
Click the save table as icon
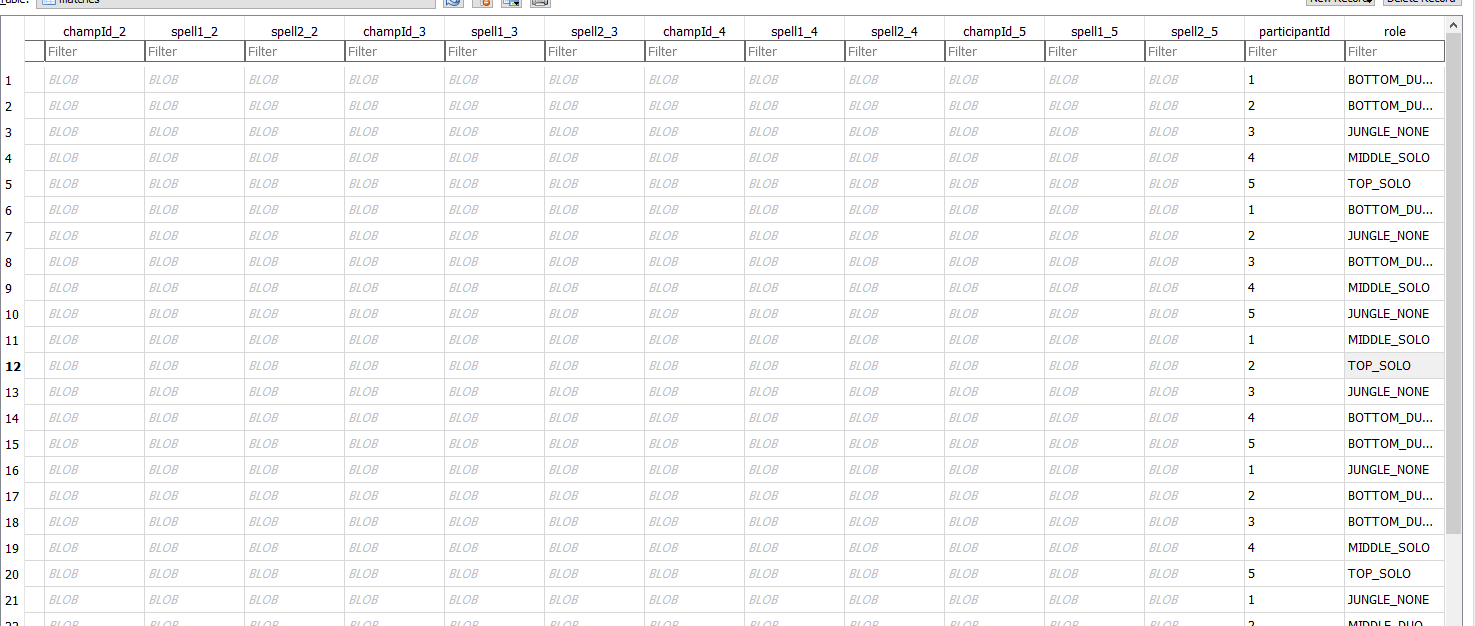(511, 3)
